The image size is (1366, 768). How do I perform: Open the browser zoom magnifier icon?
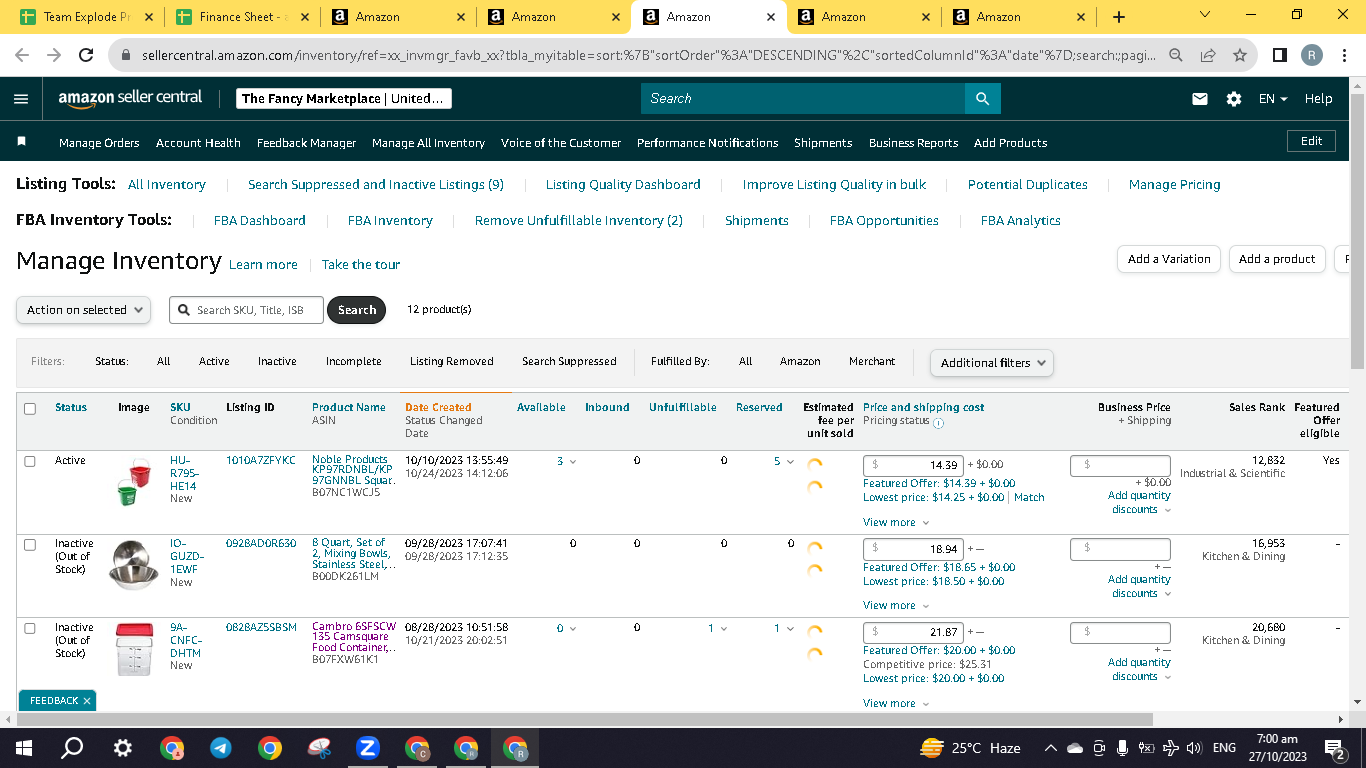[x=1177, y=55]
